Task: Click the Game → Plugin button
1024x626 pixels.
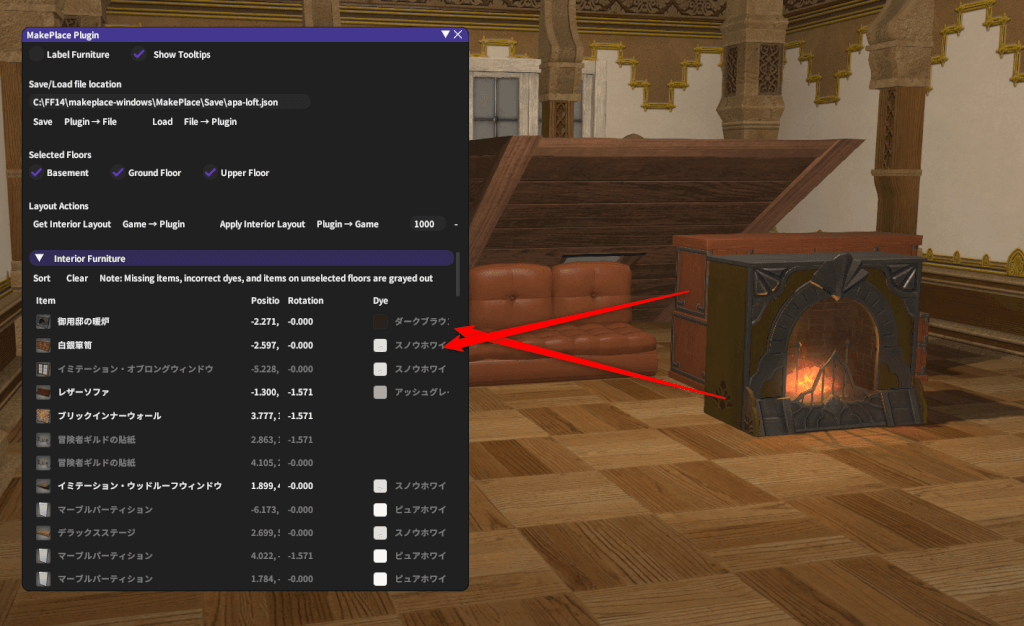Action: tap(153, 224)
